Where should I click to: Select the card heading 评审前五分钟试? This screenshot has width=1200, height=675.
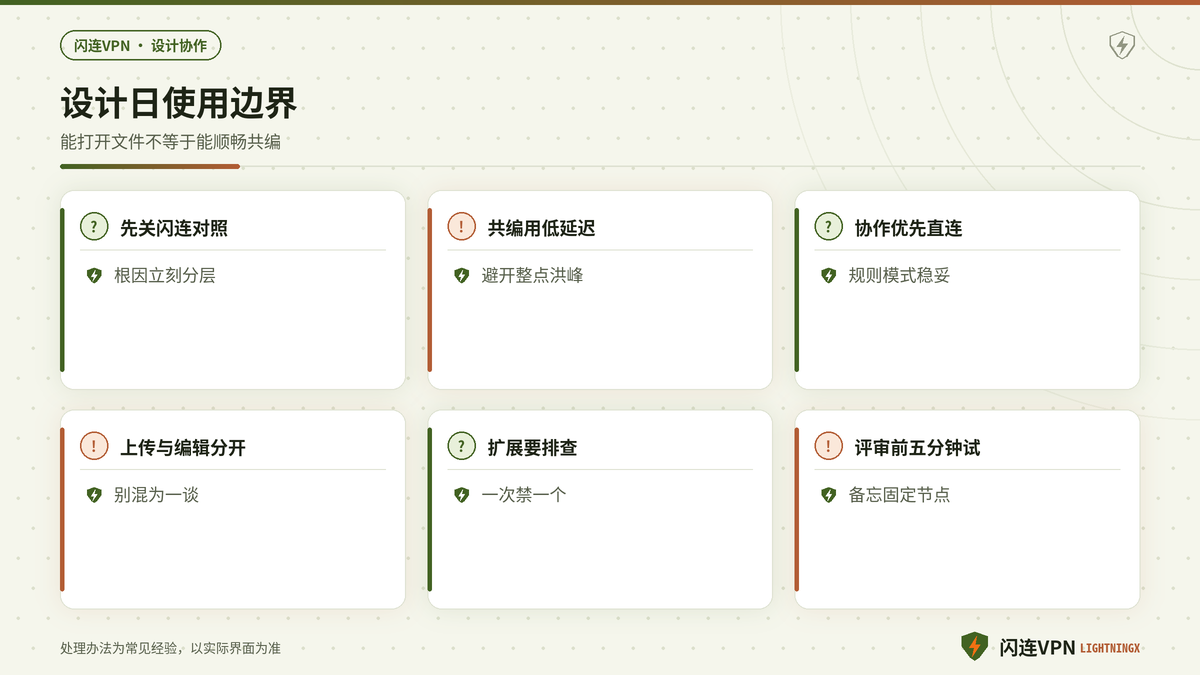coord(917,448)
